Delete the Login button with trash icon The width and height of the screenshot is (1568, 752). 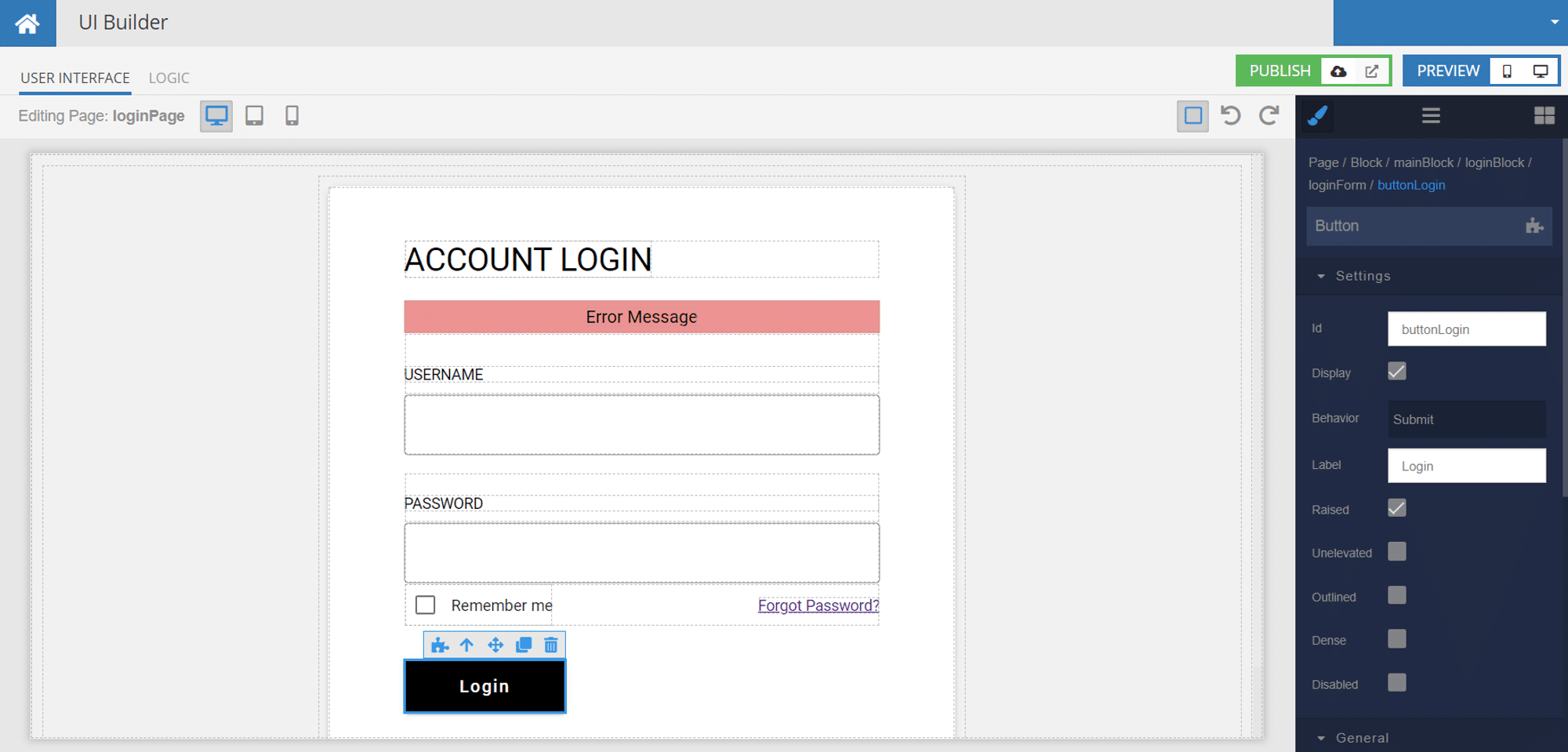point(551,645)
